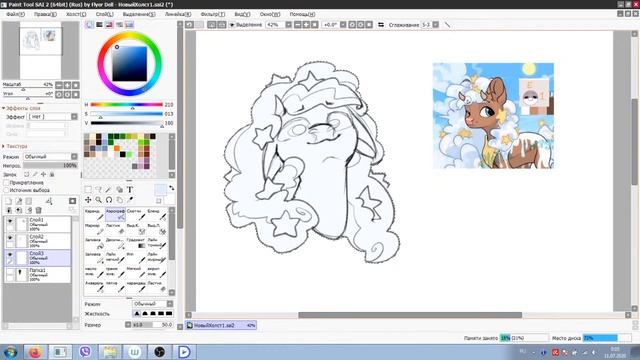Click the НовыйХолст1.sai2 document tab
This screenshot has height=360, width=640.
[221, 325]
